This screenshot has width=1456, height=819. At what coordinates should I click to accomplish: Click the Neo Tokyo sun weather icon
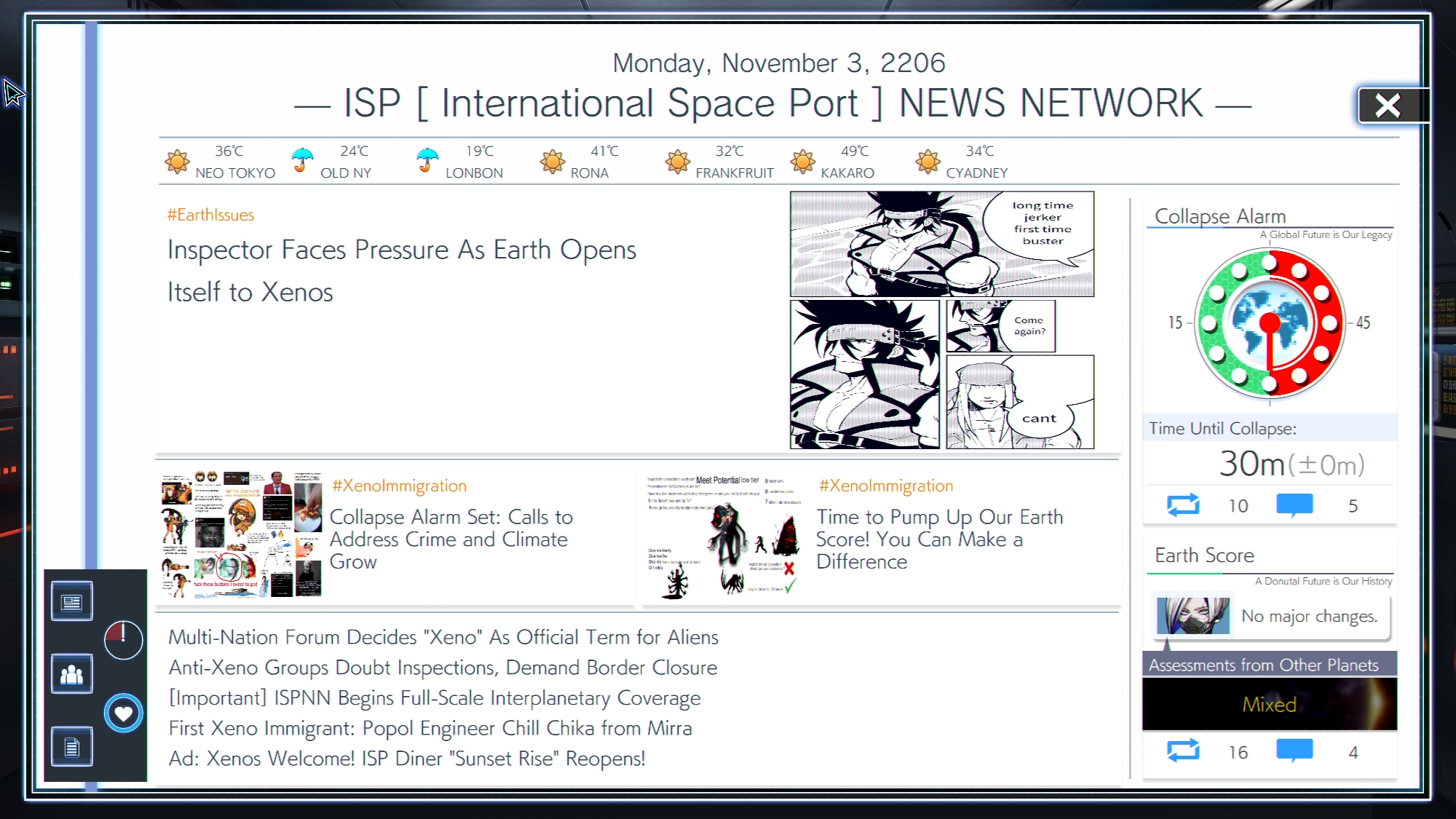tap(177, 161)
